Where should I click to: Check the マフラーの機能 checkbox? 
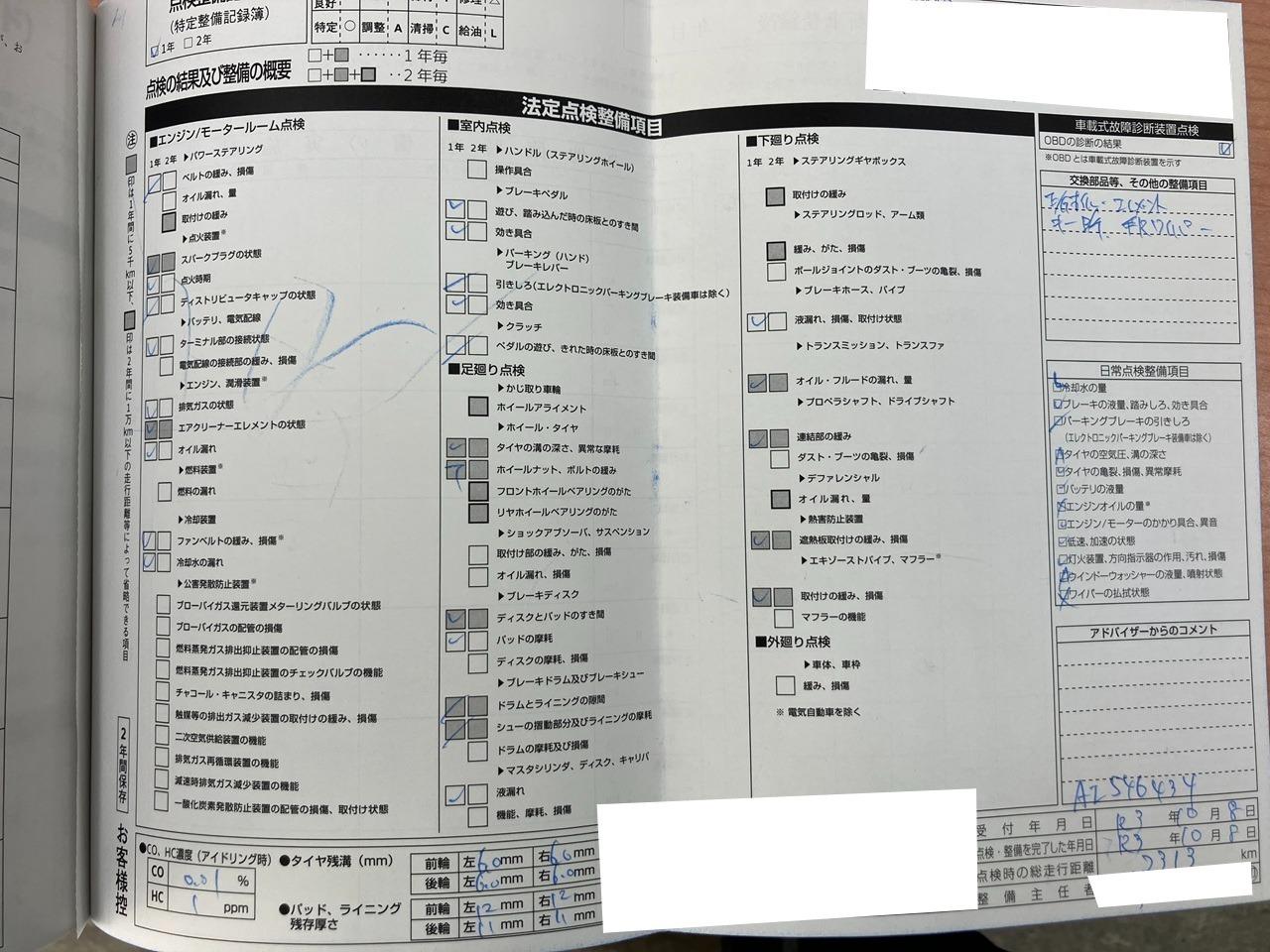(778, 618)
